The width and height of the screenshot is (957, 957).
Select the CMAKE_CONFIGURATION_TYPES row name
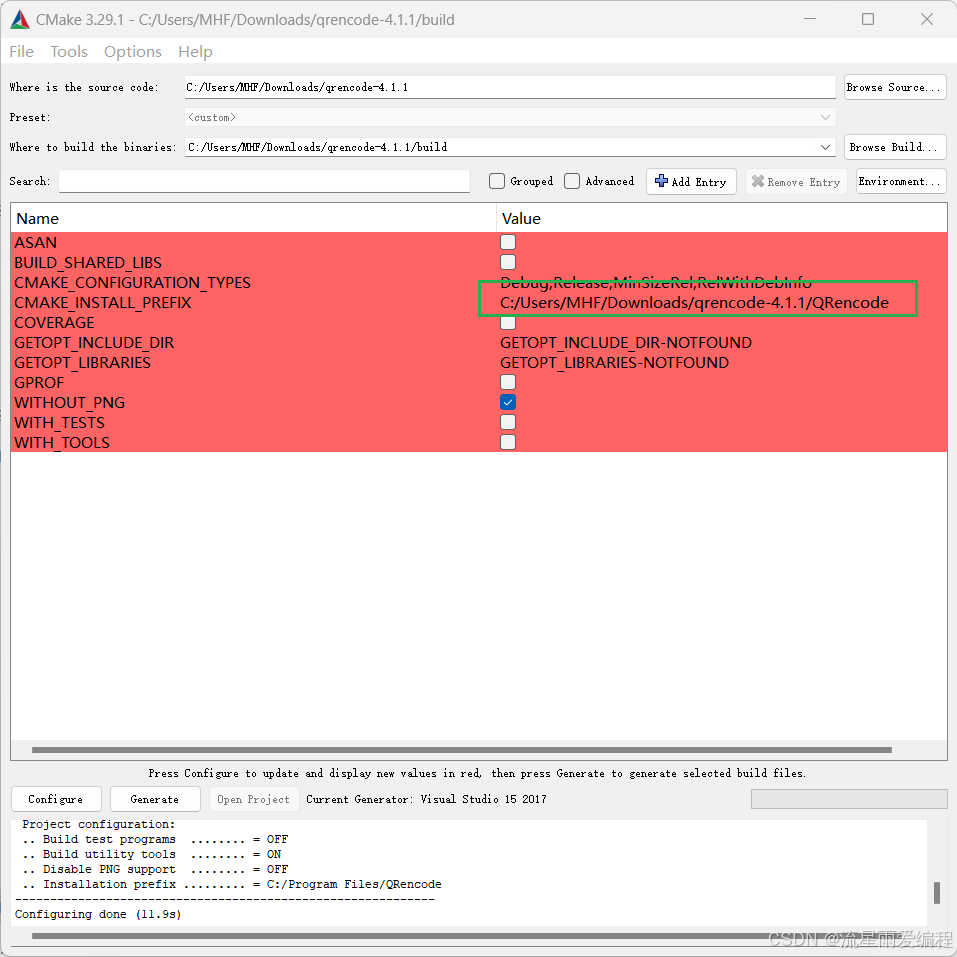(132, 283)
